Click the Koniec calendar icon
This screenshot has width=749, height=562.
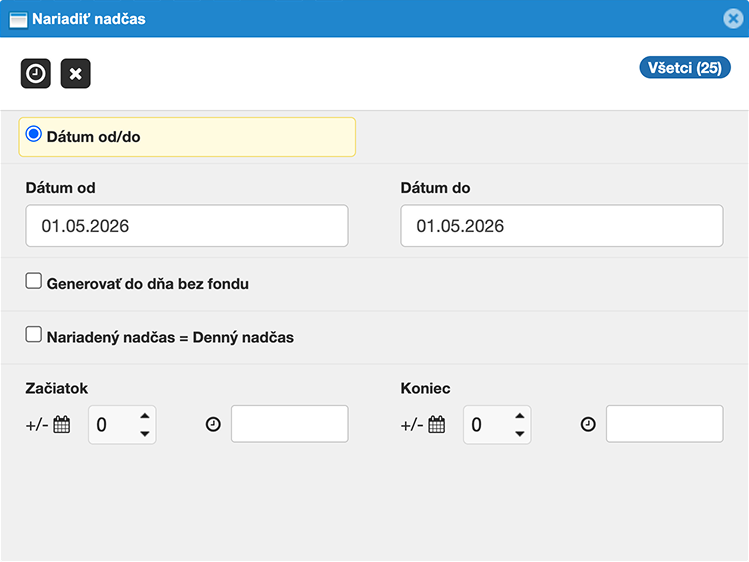point(437,424)
